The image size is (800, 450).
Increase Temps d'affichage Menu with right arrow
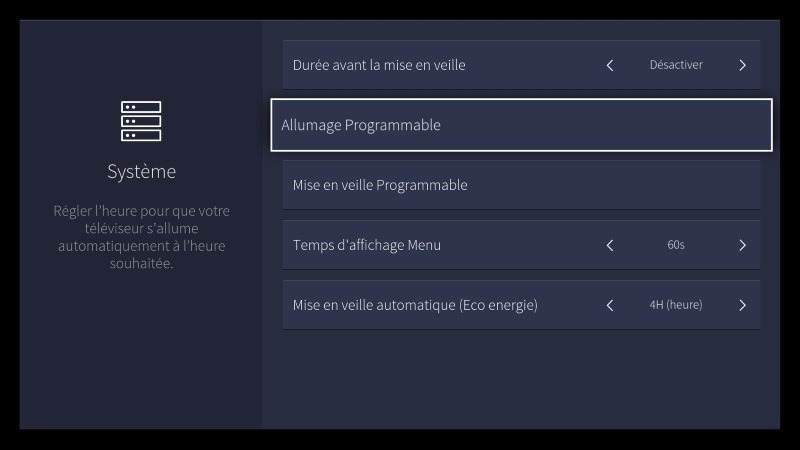(x=742, y=245)
